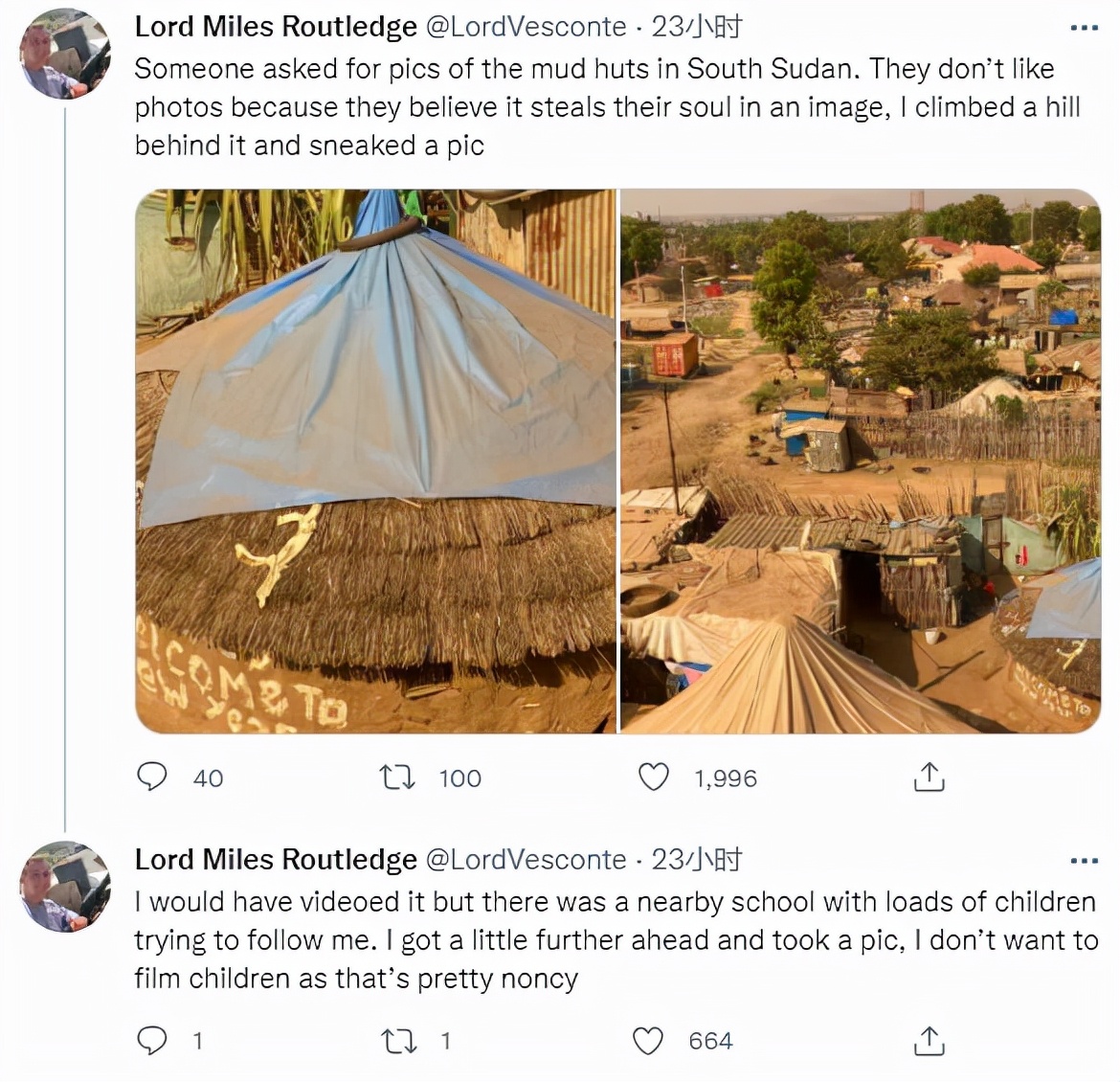This screenshot has width=1120, height=1082.
Task: Open more options menu on second tweet
Action: 1084,861
